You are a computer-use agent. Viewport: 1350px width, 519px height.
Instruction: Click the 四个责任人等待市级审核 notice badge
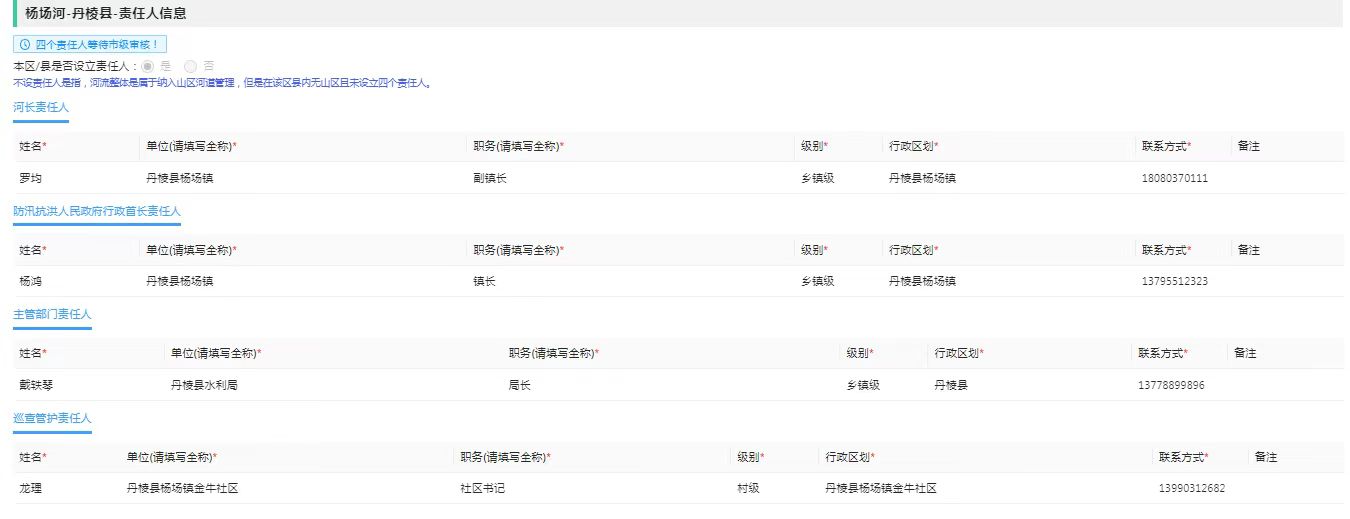pos(89,45)
